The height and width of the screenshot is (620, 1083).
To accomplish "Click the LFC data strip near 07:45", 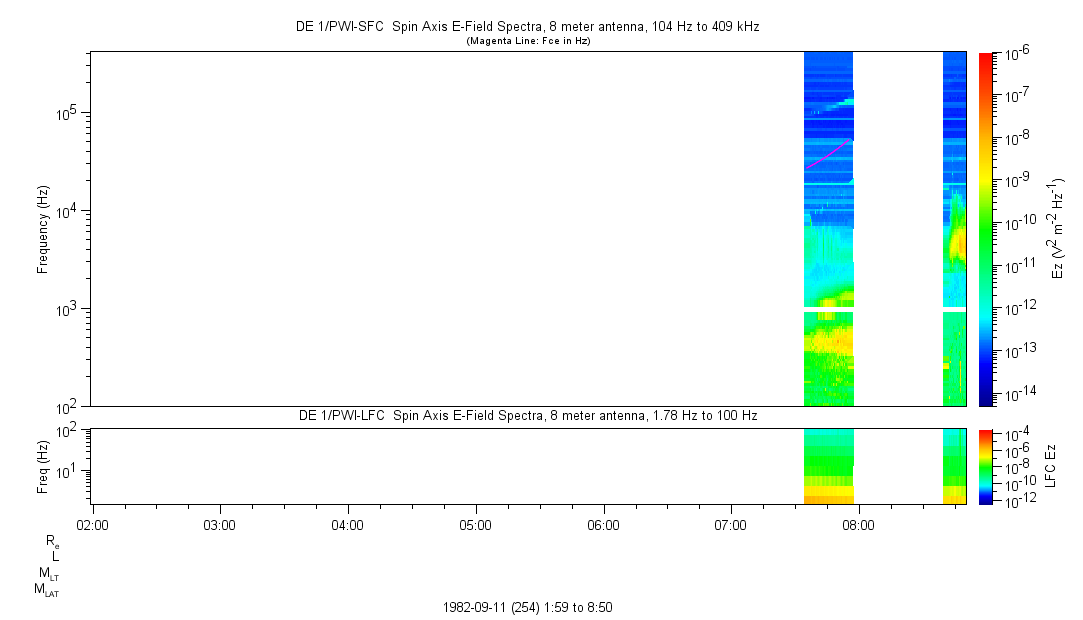I will tap(829, 467).
